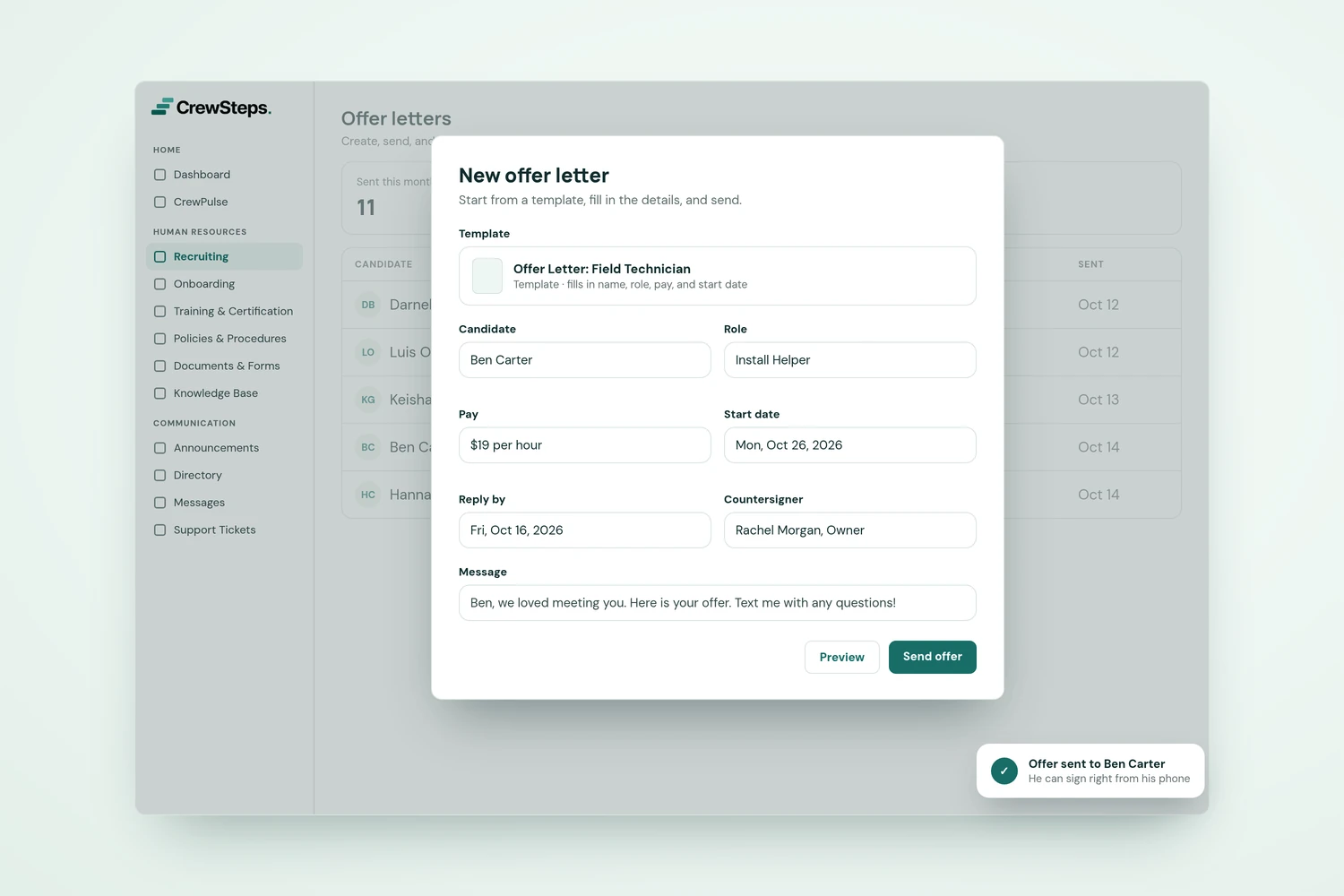The image size is (1344, 896).
Task: Click the Directory sidebar icon
Action: pos(159,476)
